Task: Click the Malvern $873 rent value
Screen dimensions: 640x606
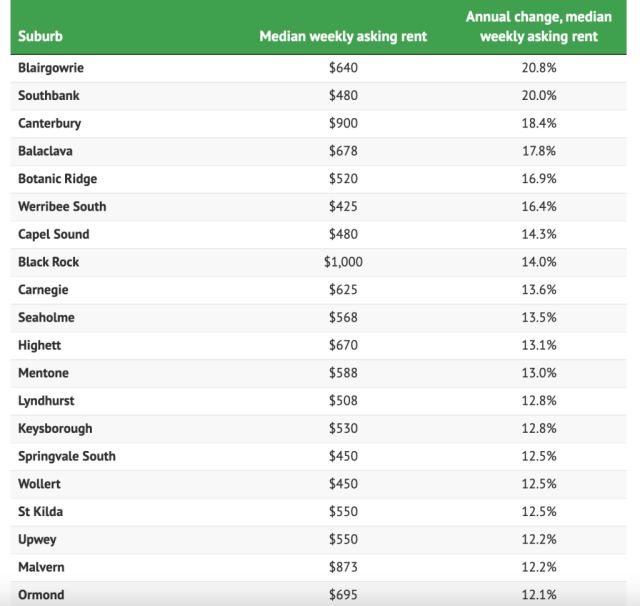Action: pos(342,567)
